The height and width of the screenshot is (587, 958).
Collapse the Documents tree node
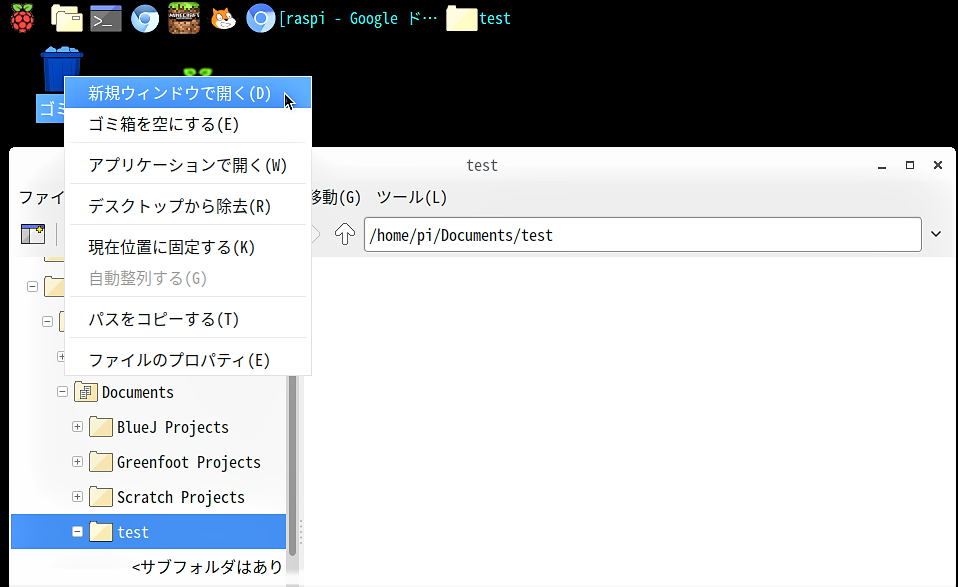click(x=62, y=392)
